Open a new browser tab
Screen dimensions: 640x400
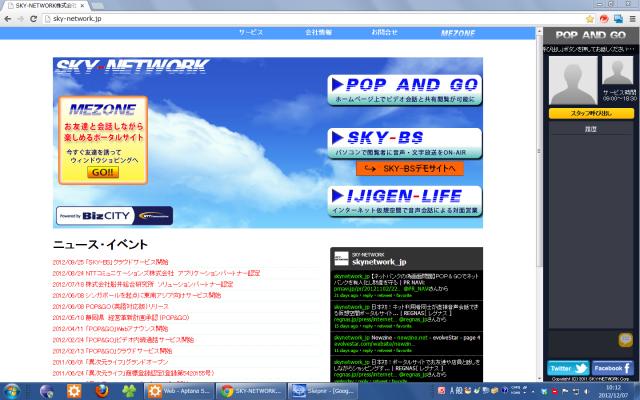[x=97, y=6]
